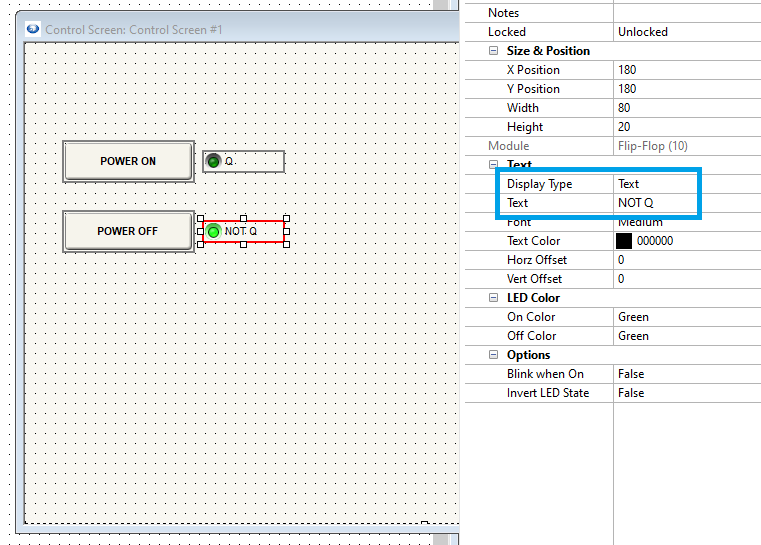Select the Height property label

tap(525, 127)
